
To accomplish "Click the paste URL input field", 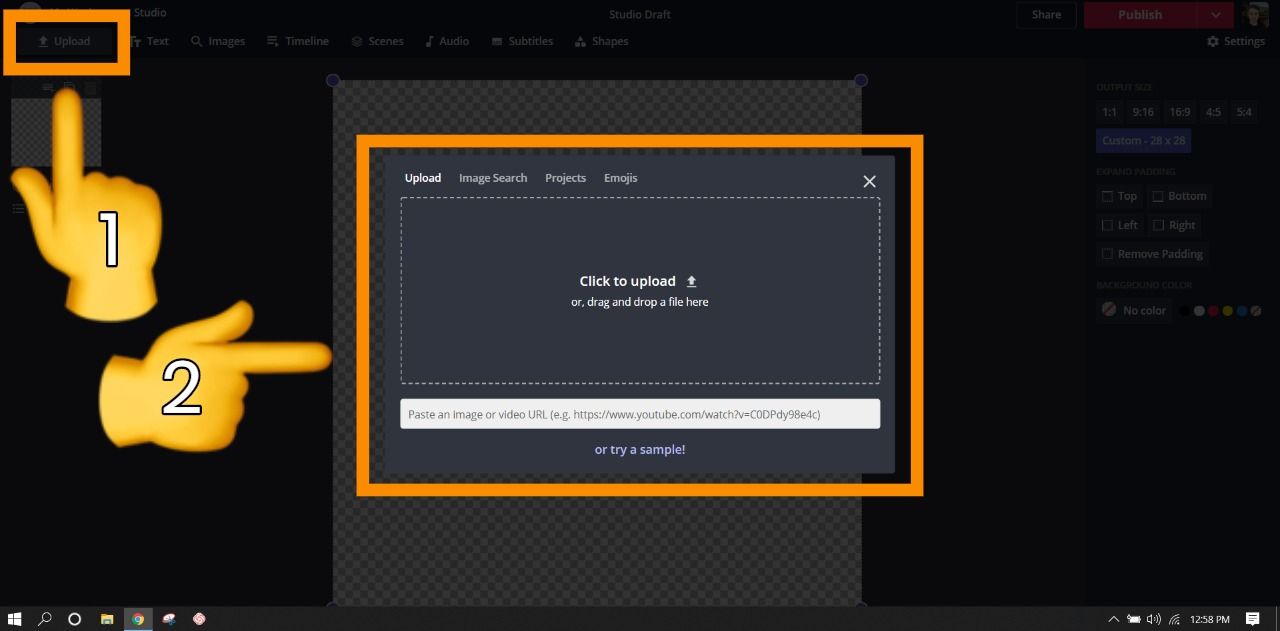I will (x=640, y=414).
